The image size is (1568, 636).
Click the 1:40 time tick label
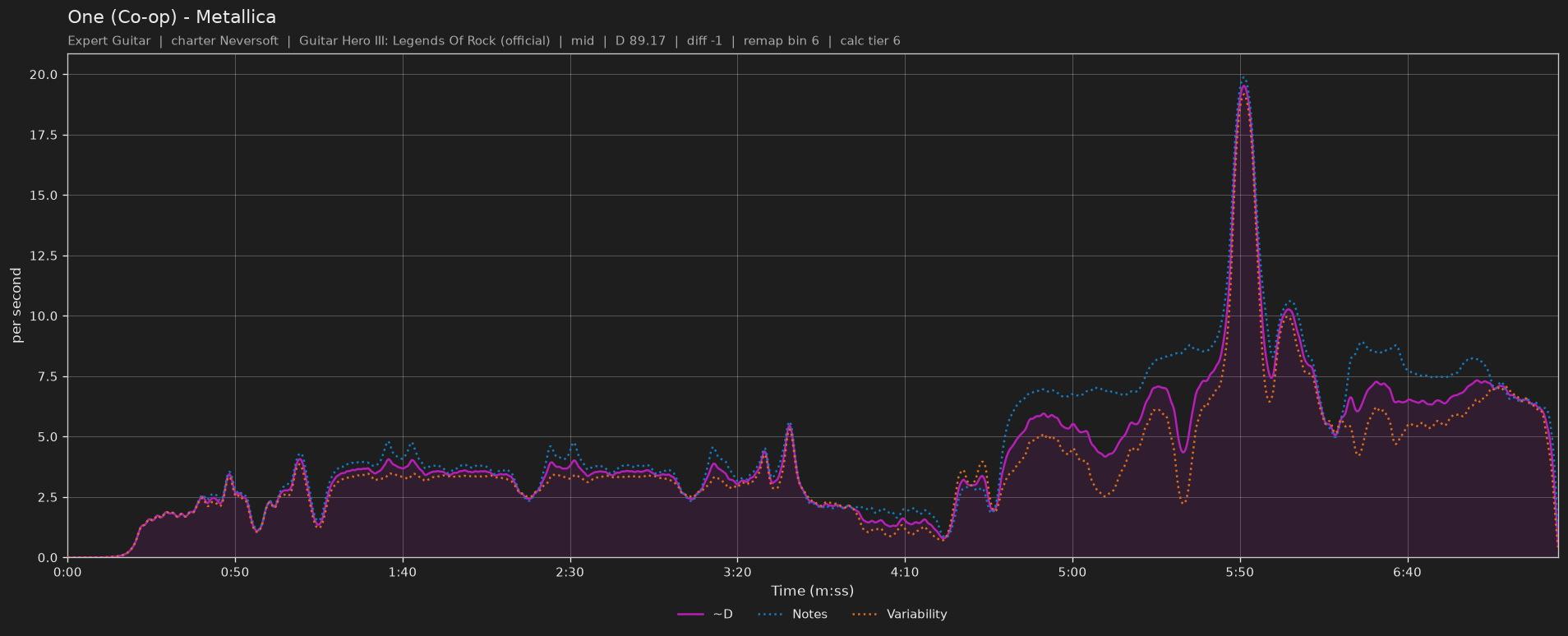tap(403, 572)
